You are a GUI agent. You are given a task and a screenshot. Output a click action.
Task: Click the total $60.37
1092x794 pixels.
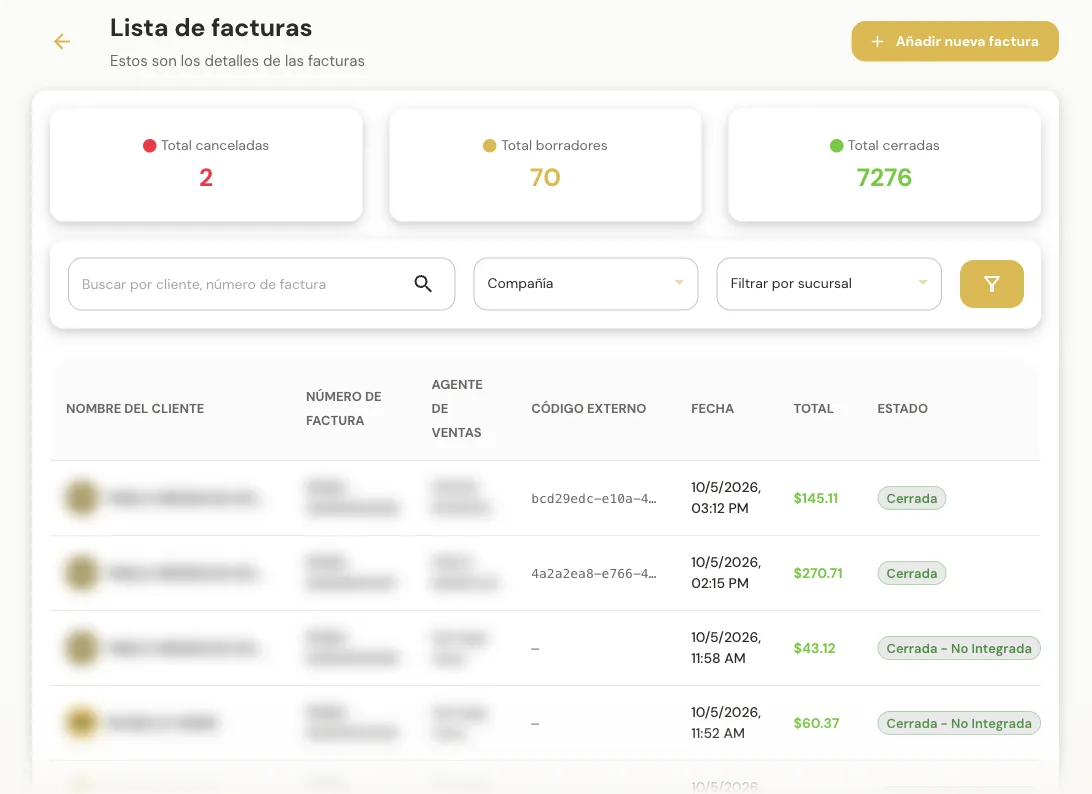[816, 724]
